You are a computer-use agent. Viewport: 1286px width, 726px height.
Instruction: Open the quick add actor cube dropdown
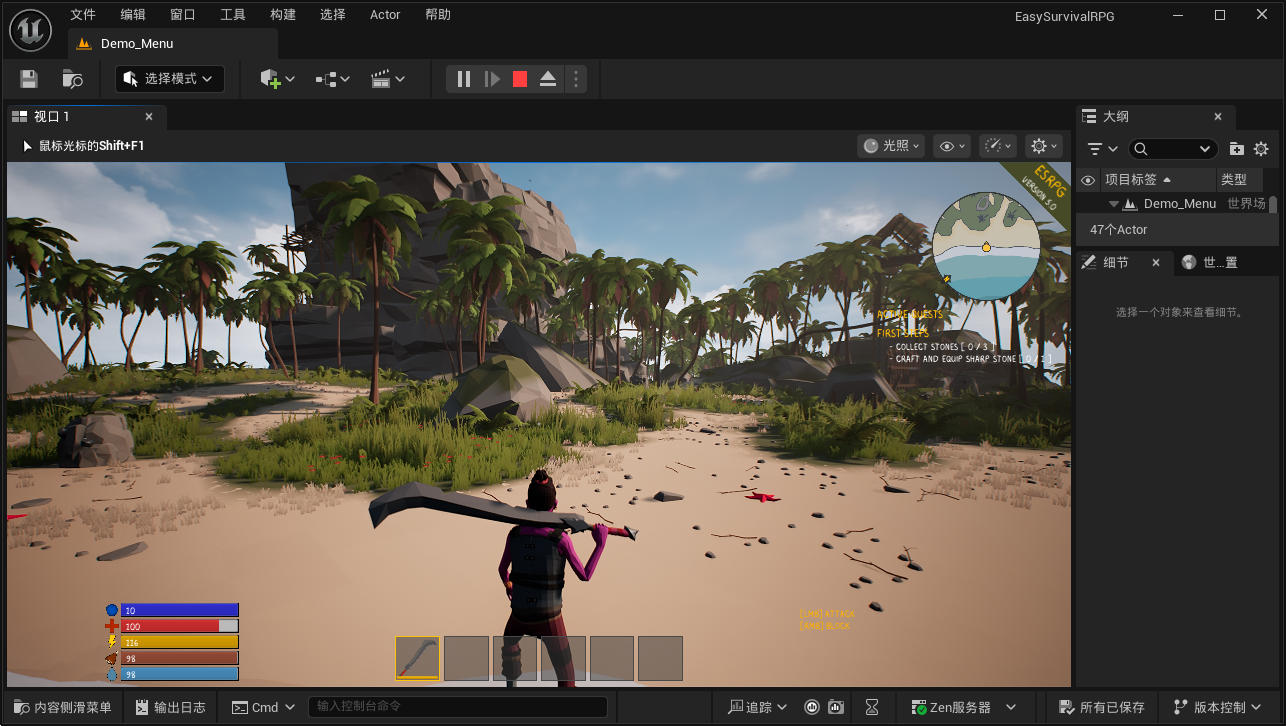tap(277, 79)
